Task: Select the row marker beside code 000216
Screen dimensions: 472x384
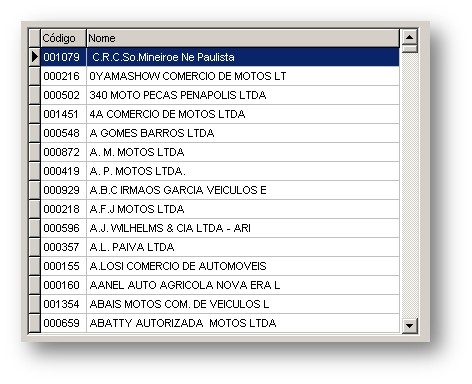Action: pos(34,76)
